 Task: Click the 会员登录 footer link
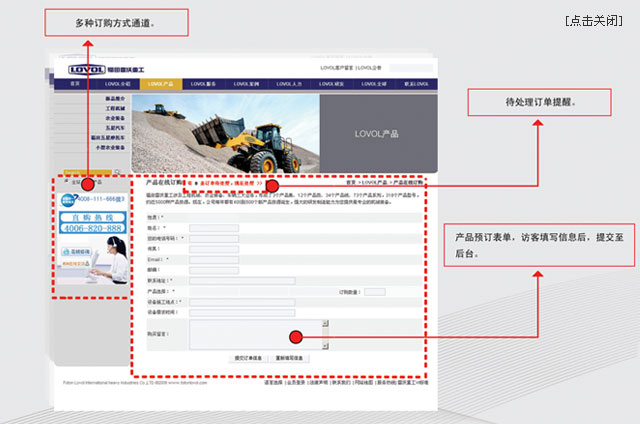[x=296, y=383]
